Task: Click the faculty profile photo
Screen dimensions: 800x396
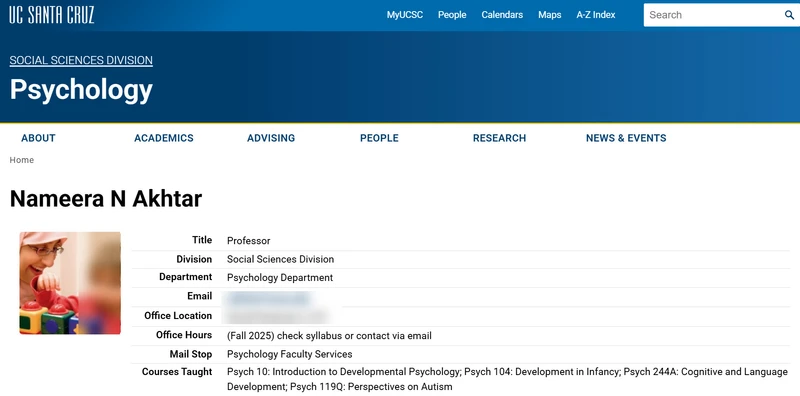Action: (x=70, y=283)
